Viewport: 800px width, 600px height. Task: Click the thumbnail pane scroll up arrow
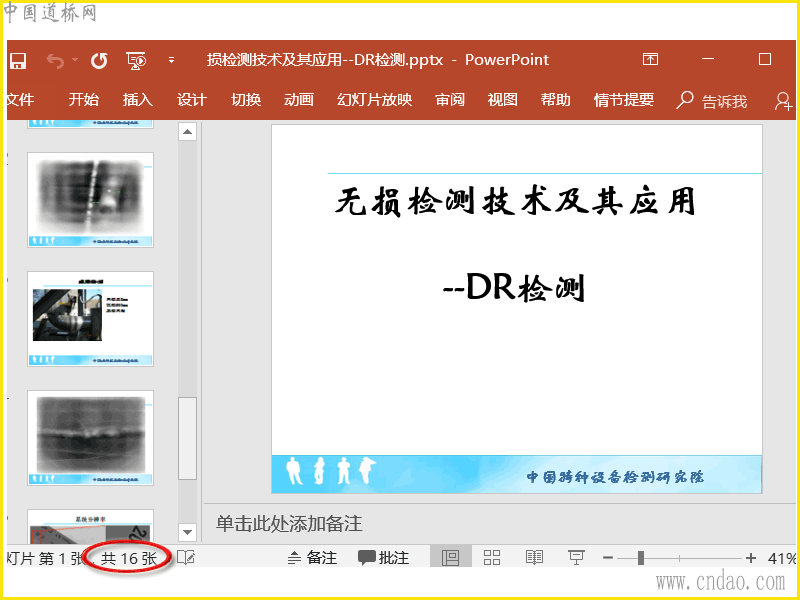tap(187, 132)
